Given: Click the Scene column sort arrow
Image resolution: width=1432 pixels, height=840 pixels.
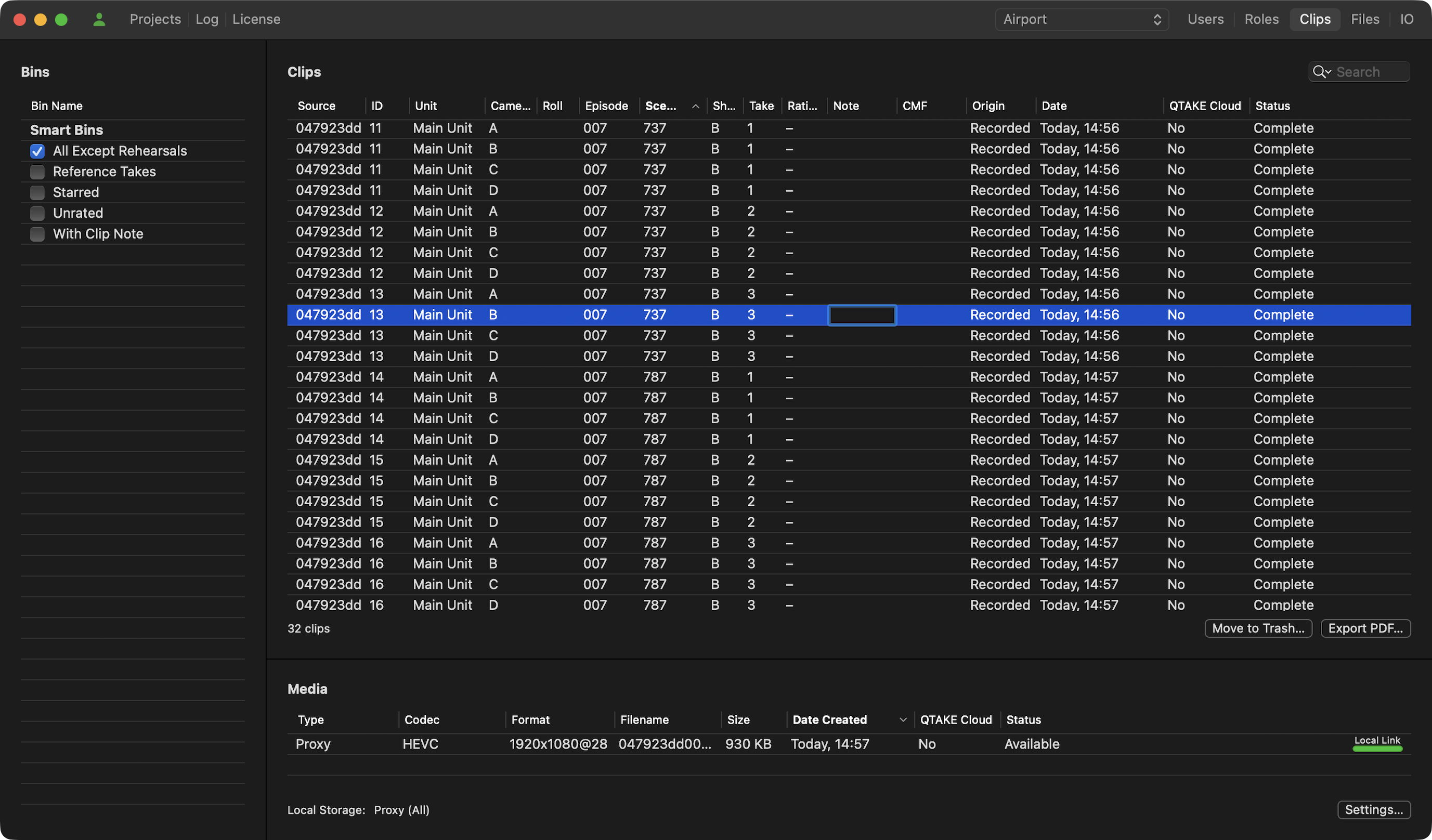Looking at the screenshot, I should pyautogui.click(x=695, y=106).
